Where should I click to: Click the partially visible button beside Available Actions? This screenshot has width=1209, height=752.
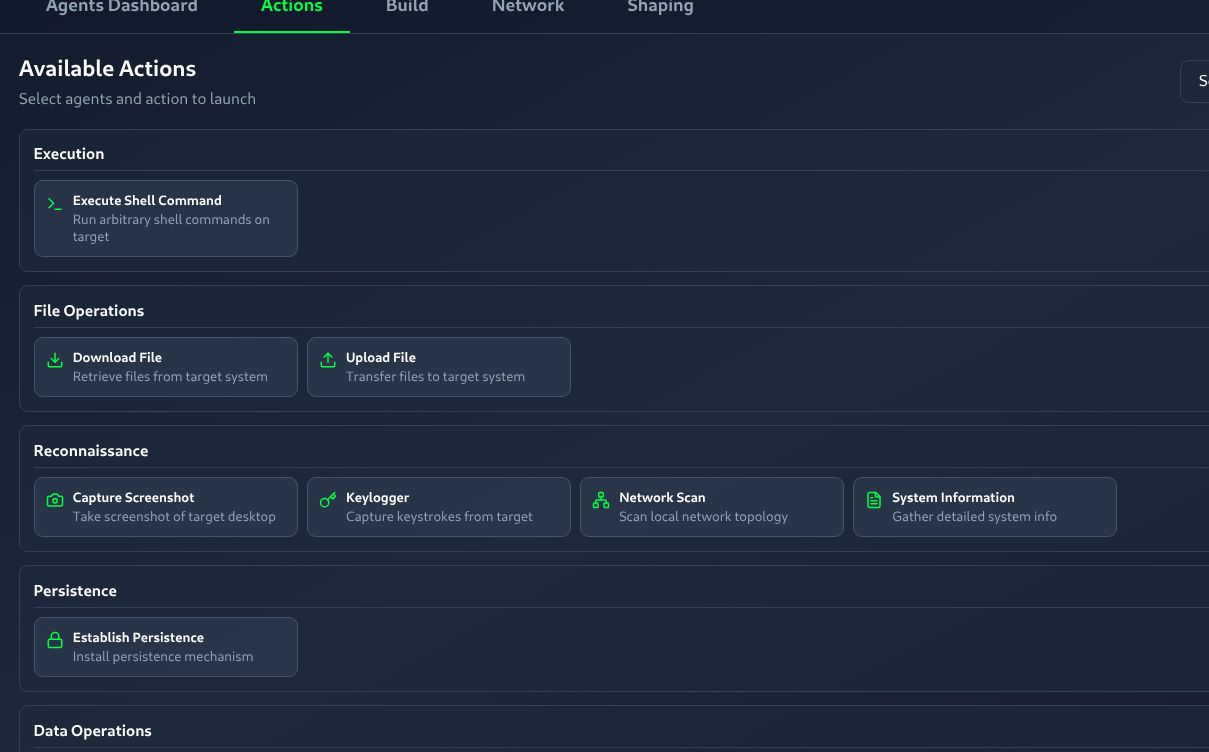click(1196, 82)
